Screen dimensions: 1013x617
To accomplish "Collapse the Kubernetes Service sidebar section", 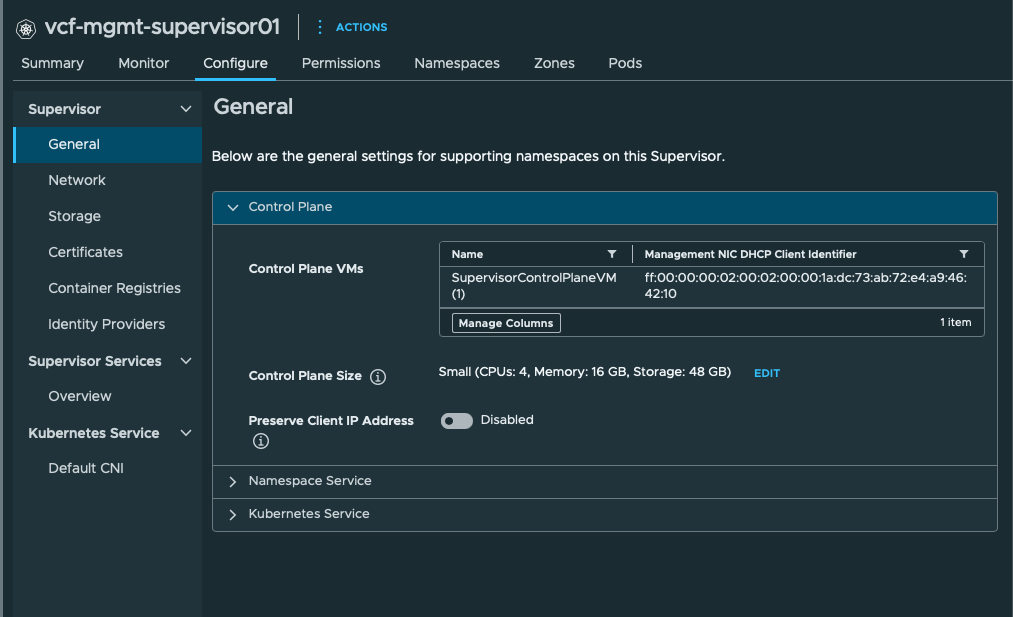I will click(185, 433).
